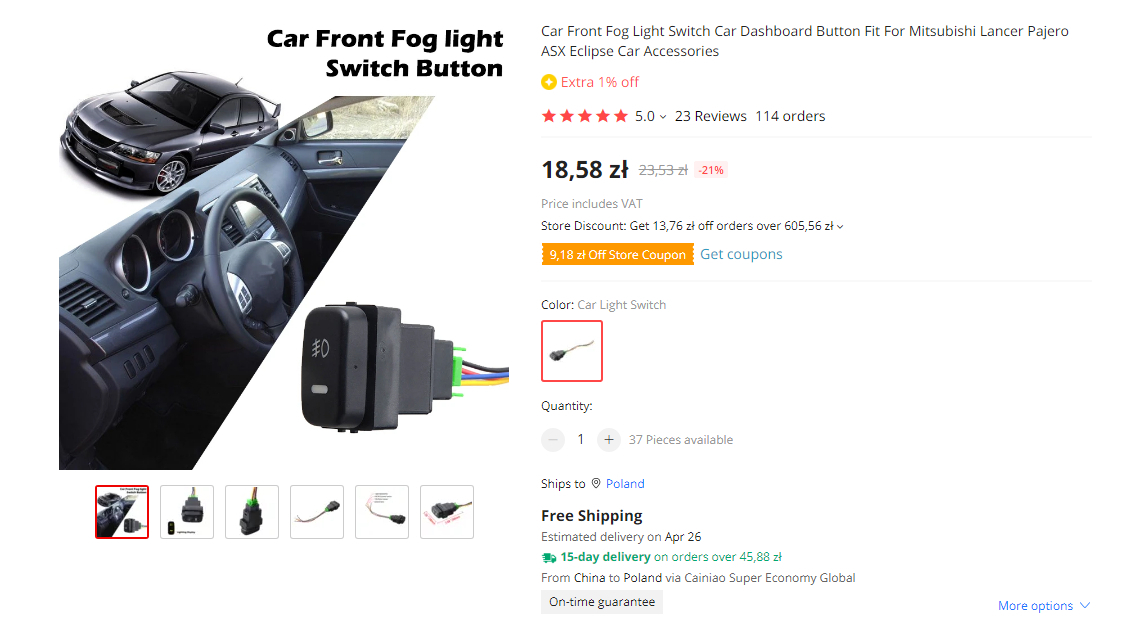This screenshot has width=1122, height=626.
Task: Select the first thumbnail with car interior
Action: [122, 512]
